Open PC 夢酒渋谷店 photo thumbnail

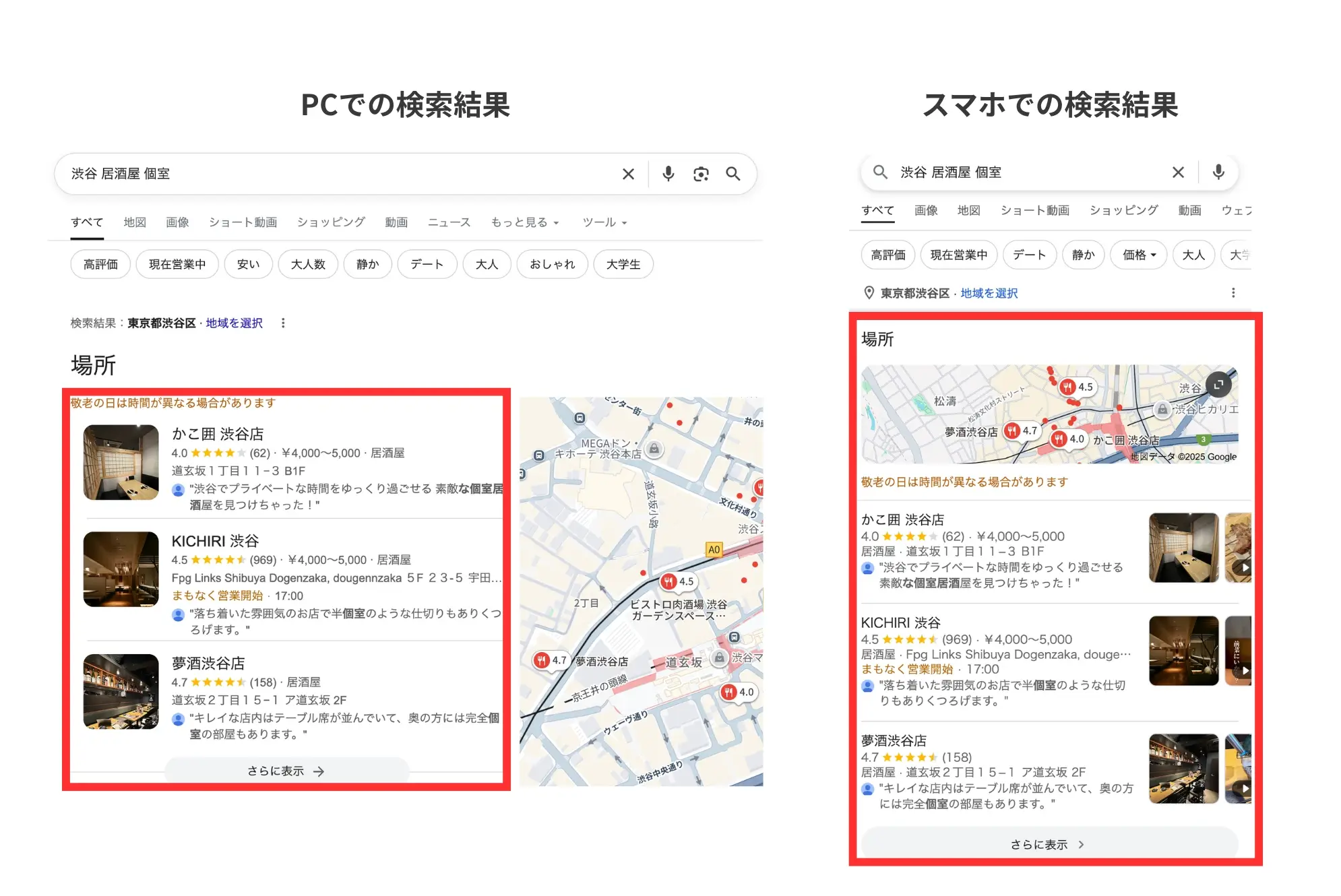[121, 692]
